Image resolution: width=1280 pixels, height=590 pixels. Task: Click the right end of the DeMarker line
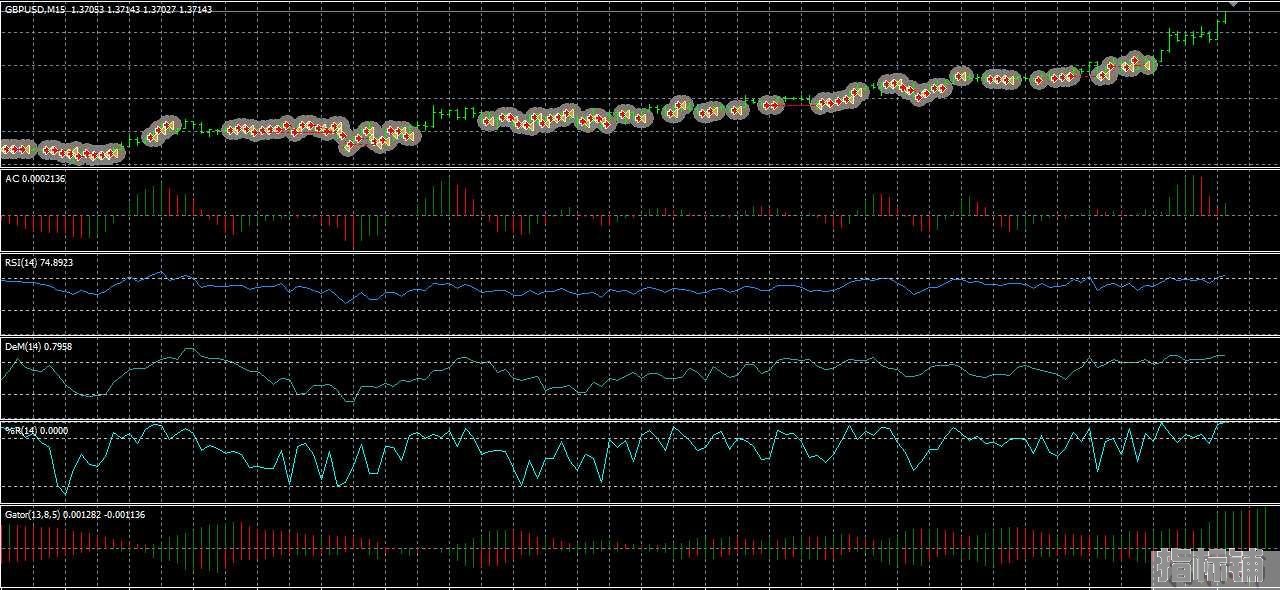coord(1223,355)
